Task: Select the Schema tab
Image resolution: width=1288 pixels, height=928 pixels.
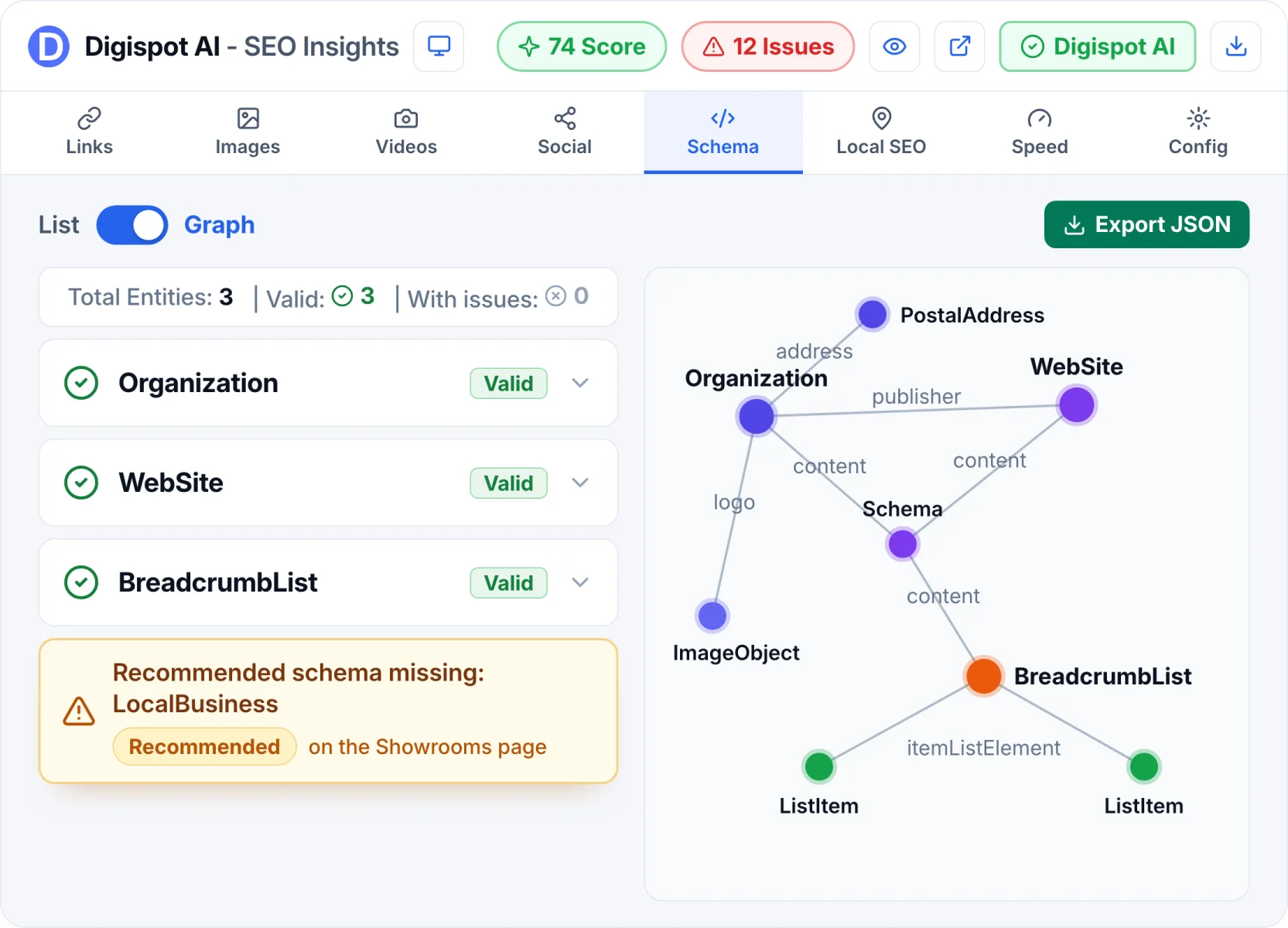Action: click(x=723, y=132)
